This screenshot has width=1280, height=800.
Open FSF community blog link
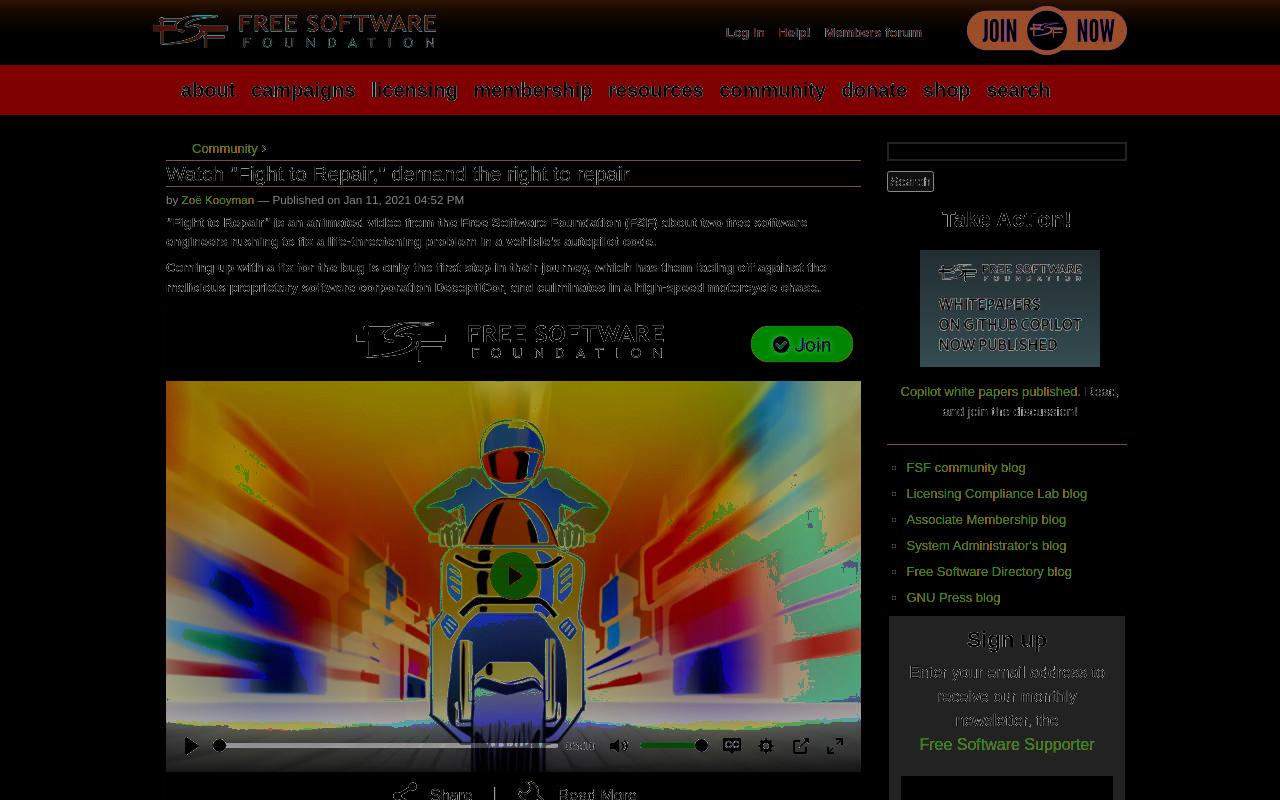click(966, 467)
